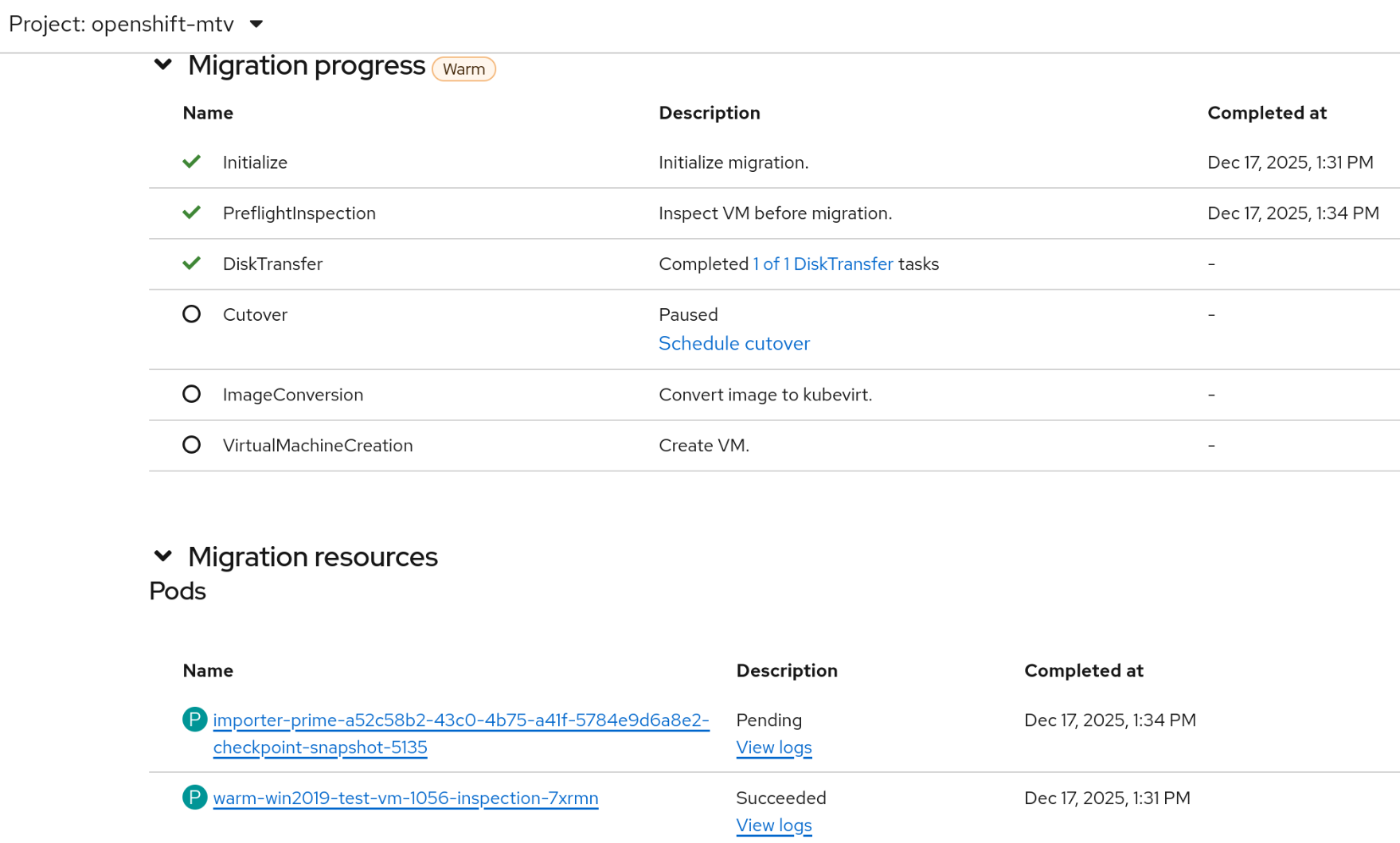Click the PreflightInspection success checkmark icon
This screenshot has height=843, width=1400.
pyautogui.click(x=191, y=213)
